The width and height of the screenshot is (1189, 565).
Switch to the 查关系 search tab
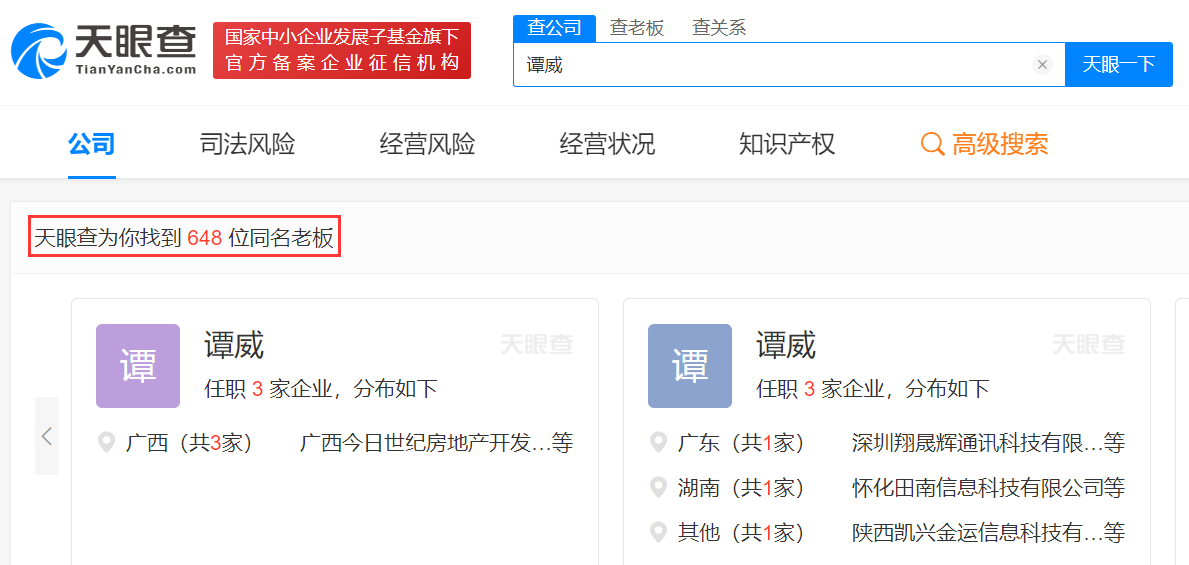coord(720,28)
